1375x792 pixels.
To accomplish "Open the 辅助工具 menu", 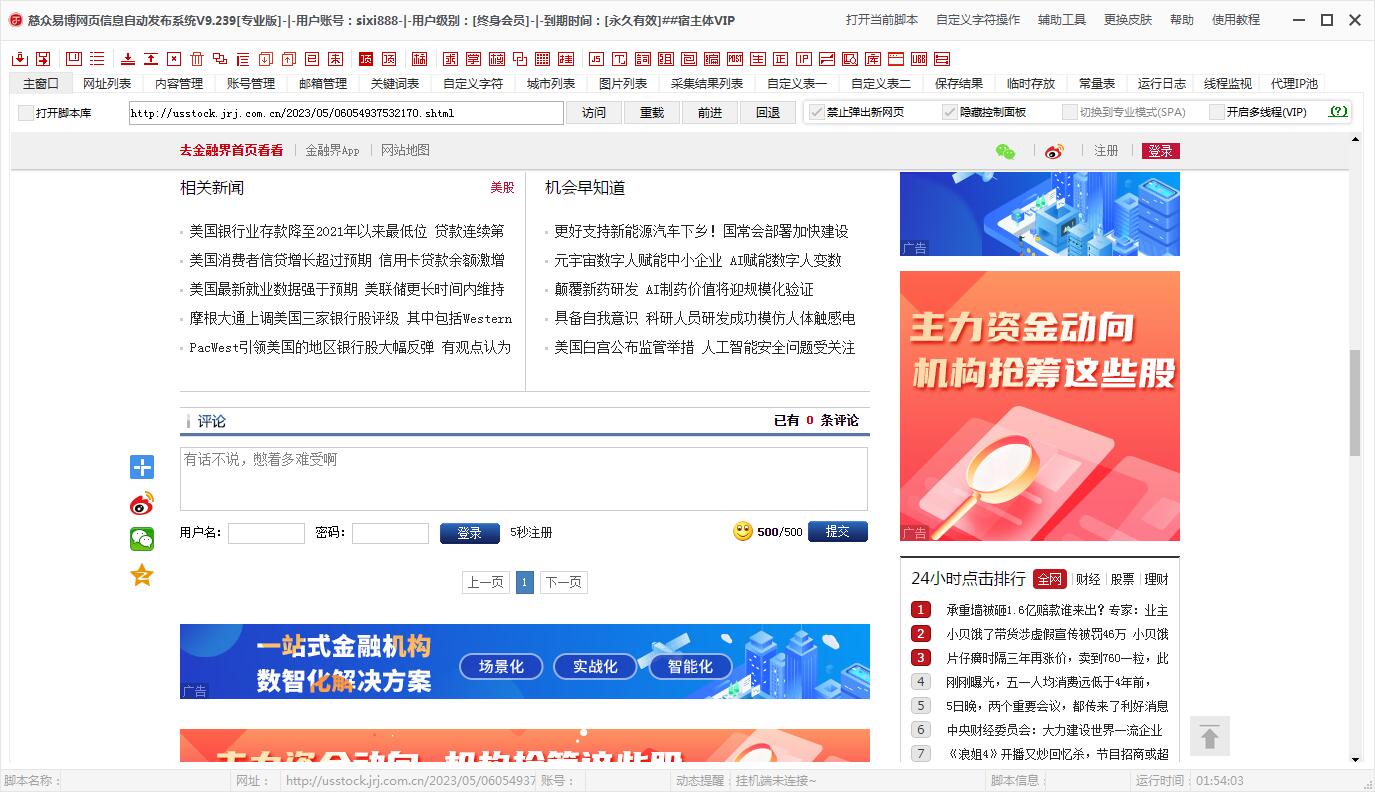I will [x=1062, y=20].
